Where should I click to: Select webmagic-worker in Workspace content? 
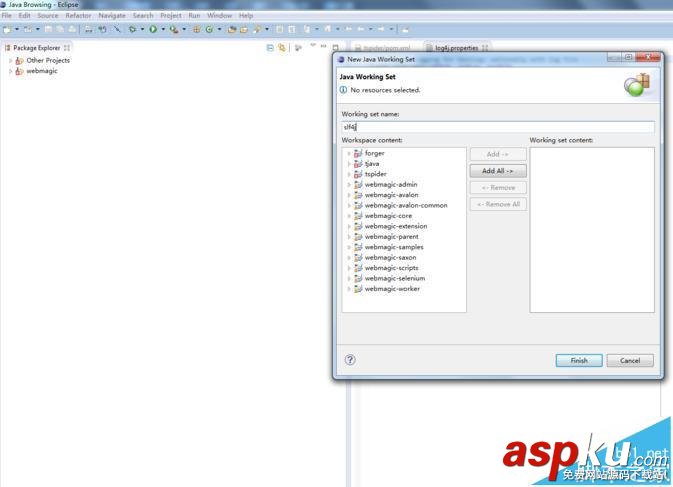tap(392, 289)
